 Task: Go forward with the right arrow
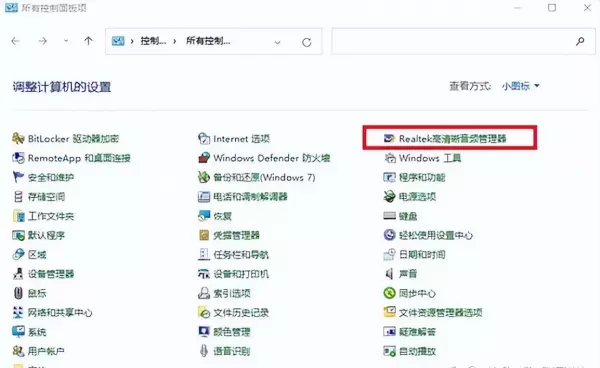(43, 41)
